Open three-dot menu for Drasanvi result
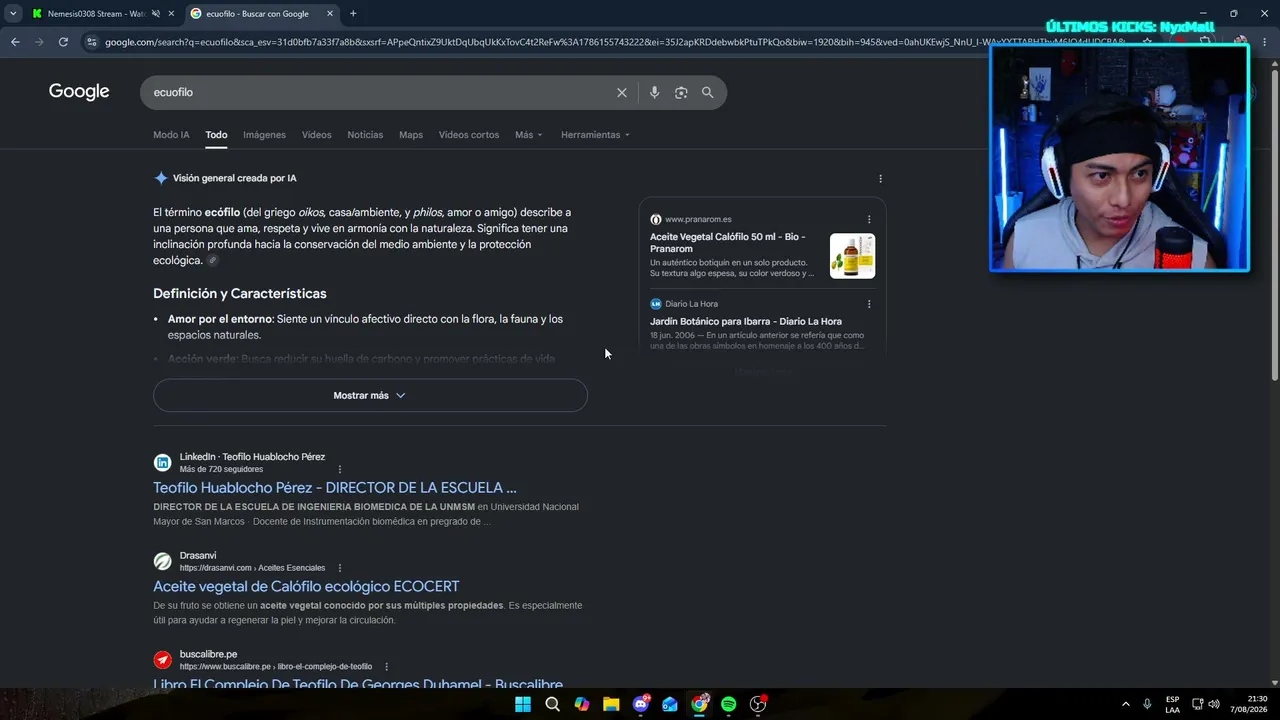Screen dimensions: 1280x720 point(340,568)
